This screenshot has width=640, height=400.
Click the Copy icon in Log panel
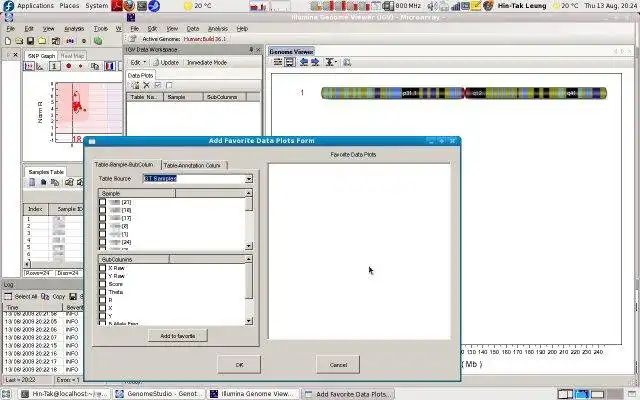(45, 296)
